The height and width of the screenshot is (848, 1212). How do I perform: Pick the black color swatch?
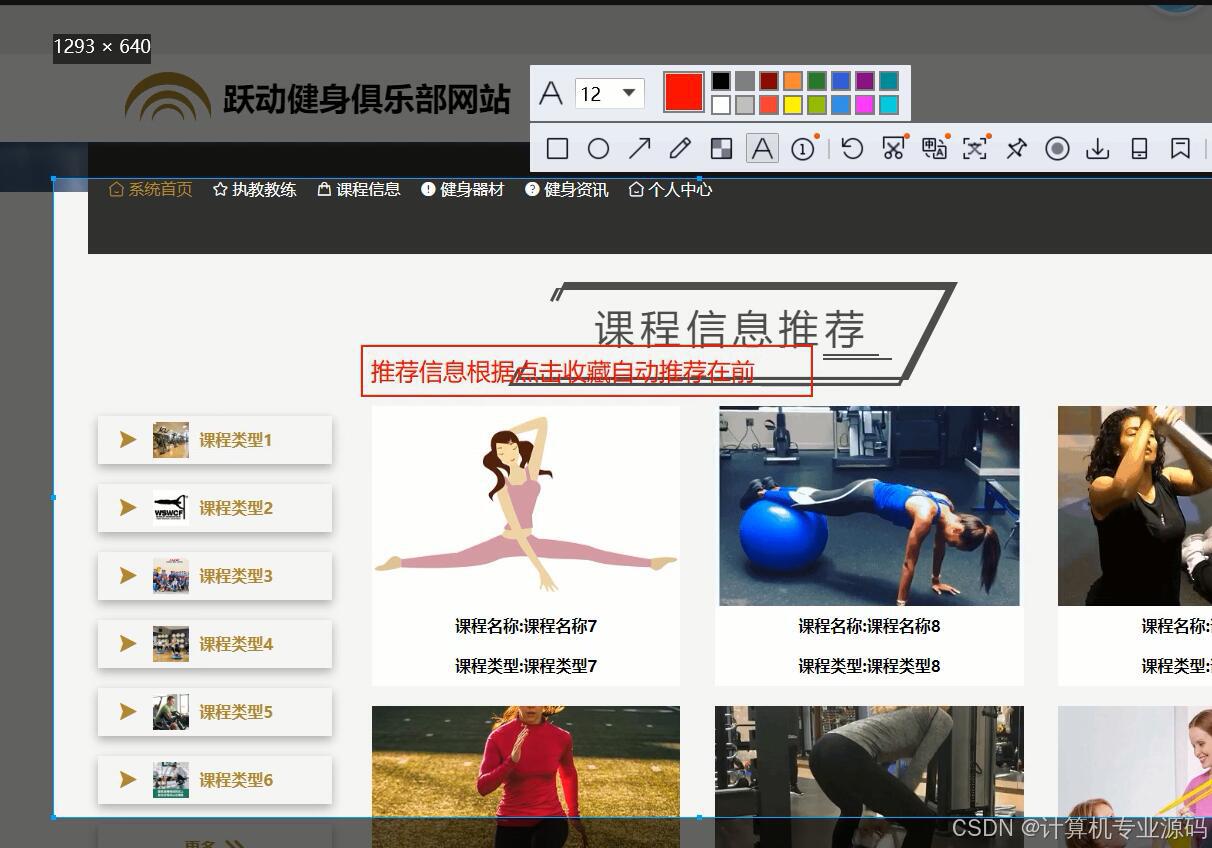coord(721,81)
